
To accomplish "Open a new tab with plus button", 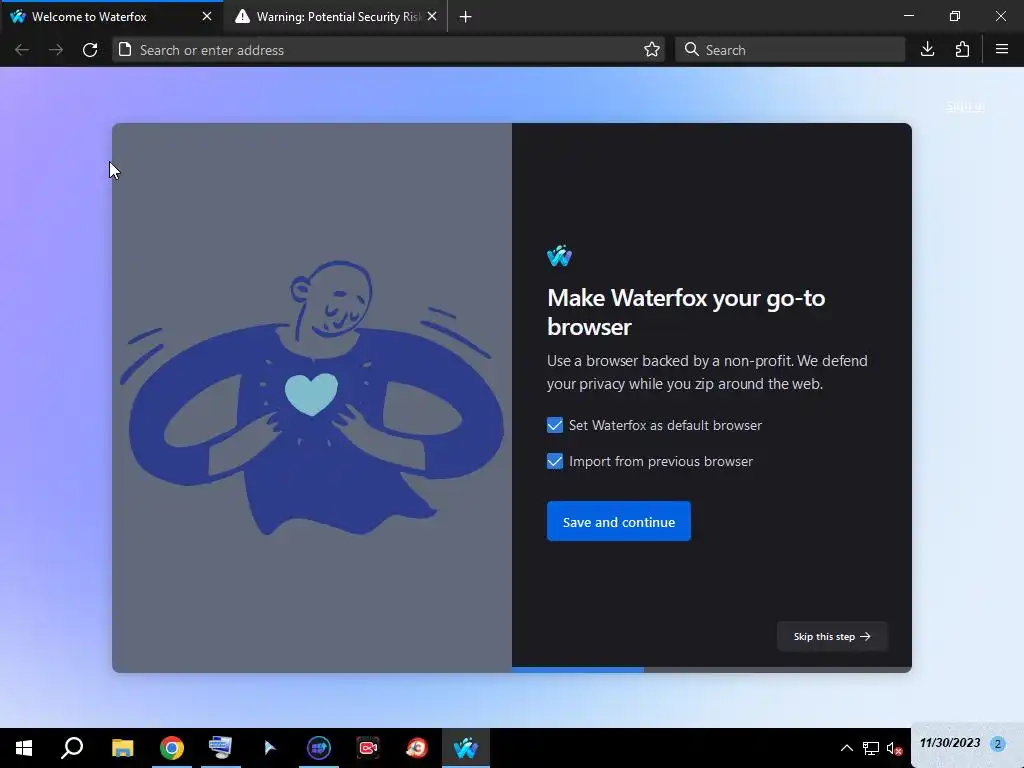I will 465,17.
